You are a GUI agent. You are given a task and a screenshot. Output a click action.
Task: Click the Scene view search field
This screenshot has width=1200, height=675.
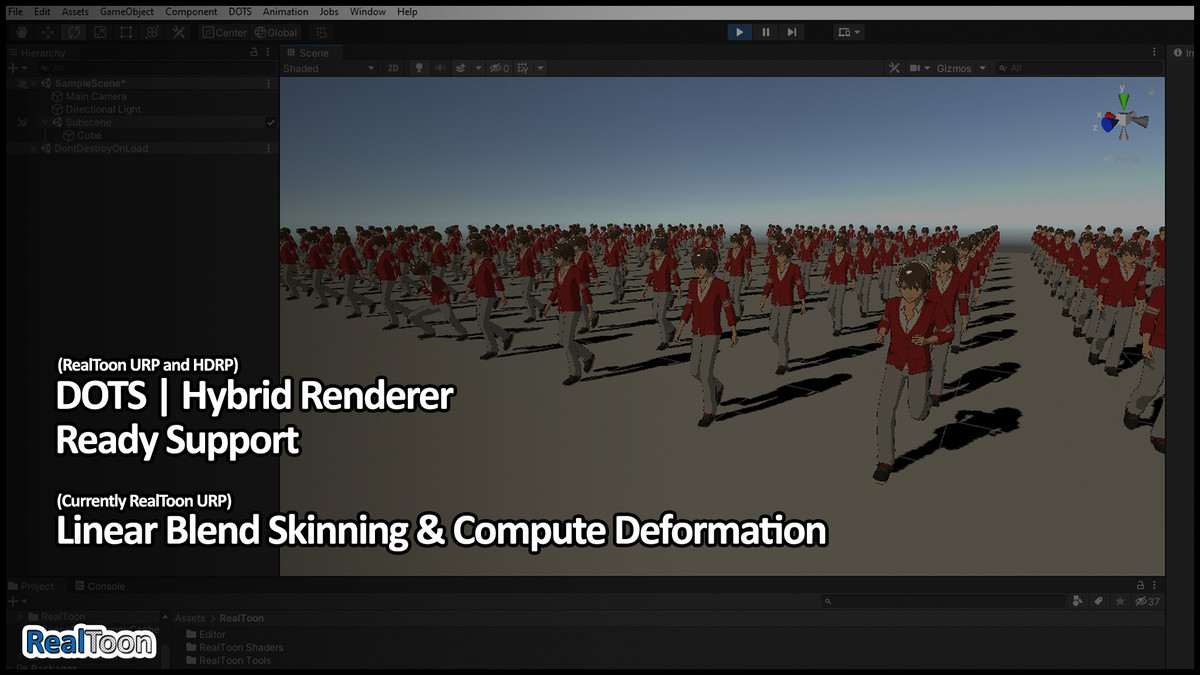[x=1078, y=68]
